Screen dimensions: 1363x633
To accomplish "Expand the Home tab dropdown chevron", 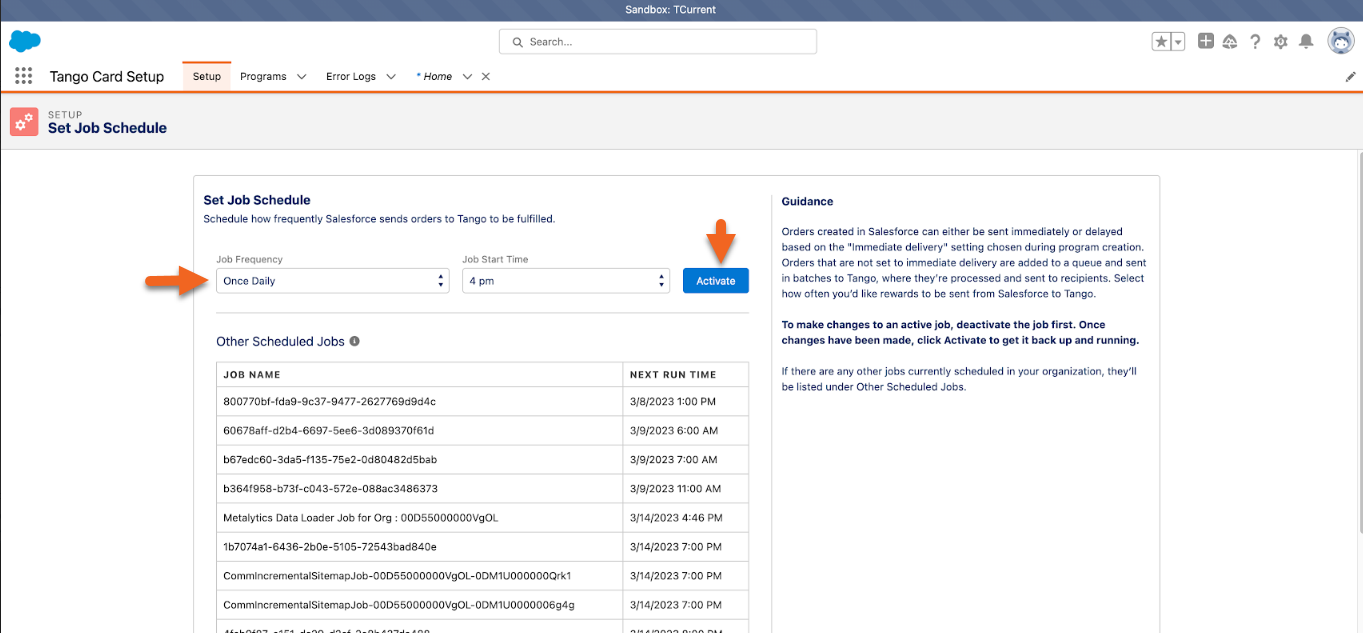I will (x=467, y=76).
